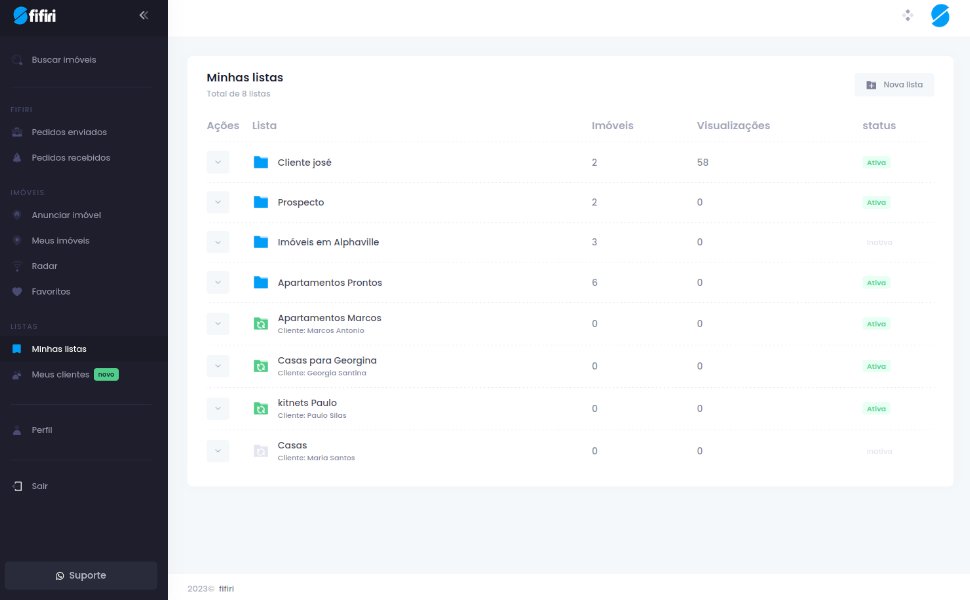Click the blue folder icon for Cliente josé
The image size is (970, 600).
click(261, 162)
